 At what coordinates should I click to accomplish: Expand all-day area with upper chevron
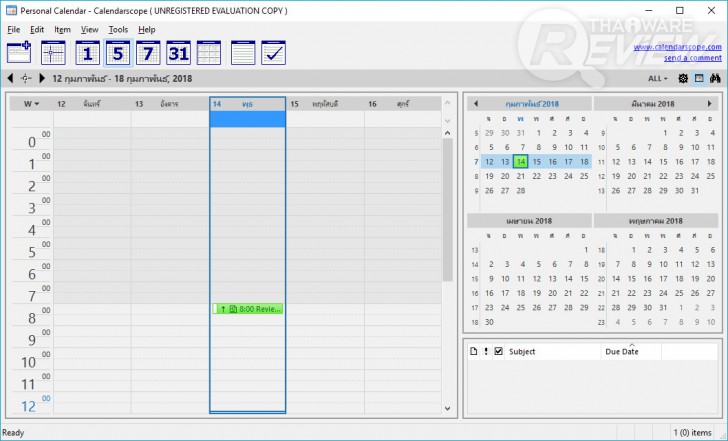pos(448,103)
